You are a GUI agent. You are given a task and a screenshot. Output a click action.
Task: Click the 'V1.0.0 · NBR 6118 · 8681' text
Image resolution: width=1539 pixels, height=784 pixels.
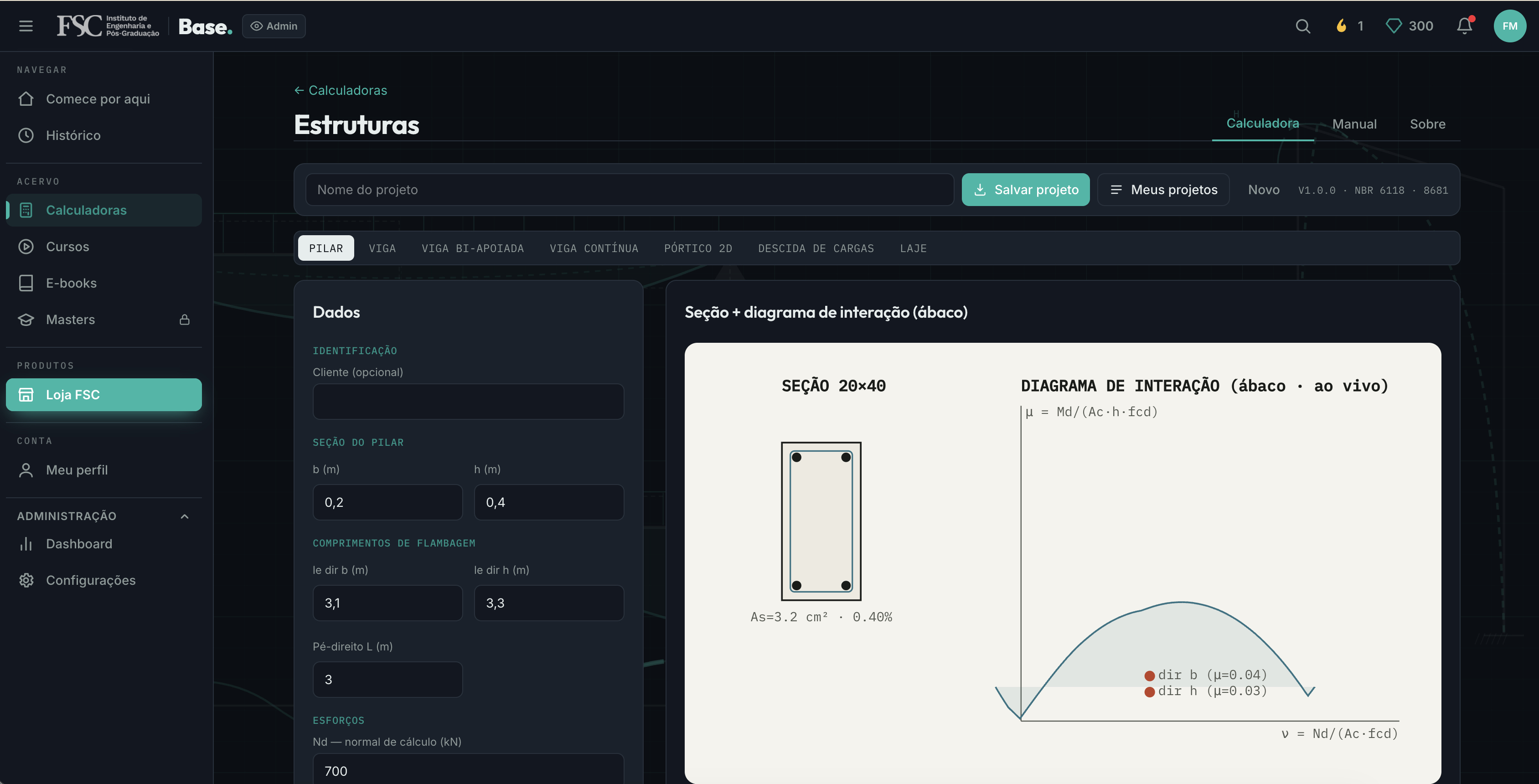1373,190
